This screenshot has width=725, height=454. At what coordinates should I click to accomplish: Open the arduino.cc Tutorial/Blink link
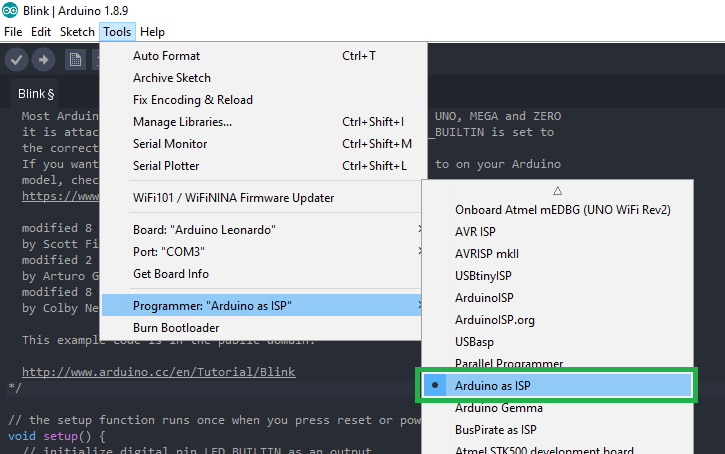click(x=159, y=372)
